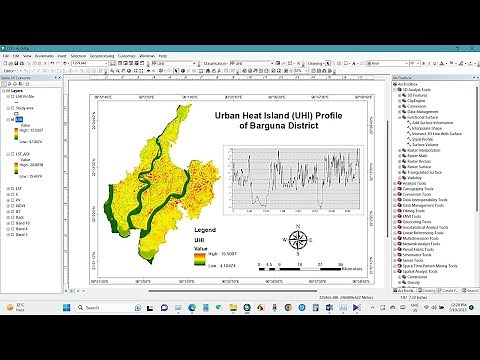480x360 pixels.
Task: Toggle the UHI Profile layer checkbox
Action: (12, 97)
